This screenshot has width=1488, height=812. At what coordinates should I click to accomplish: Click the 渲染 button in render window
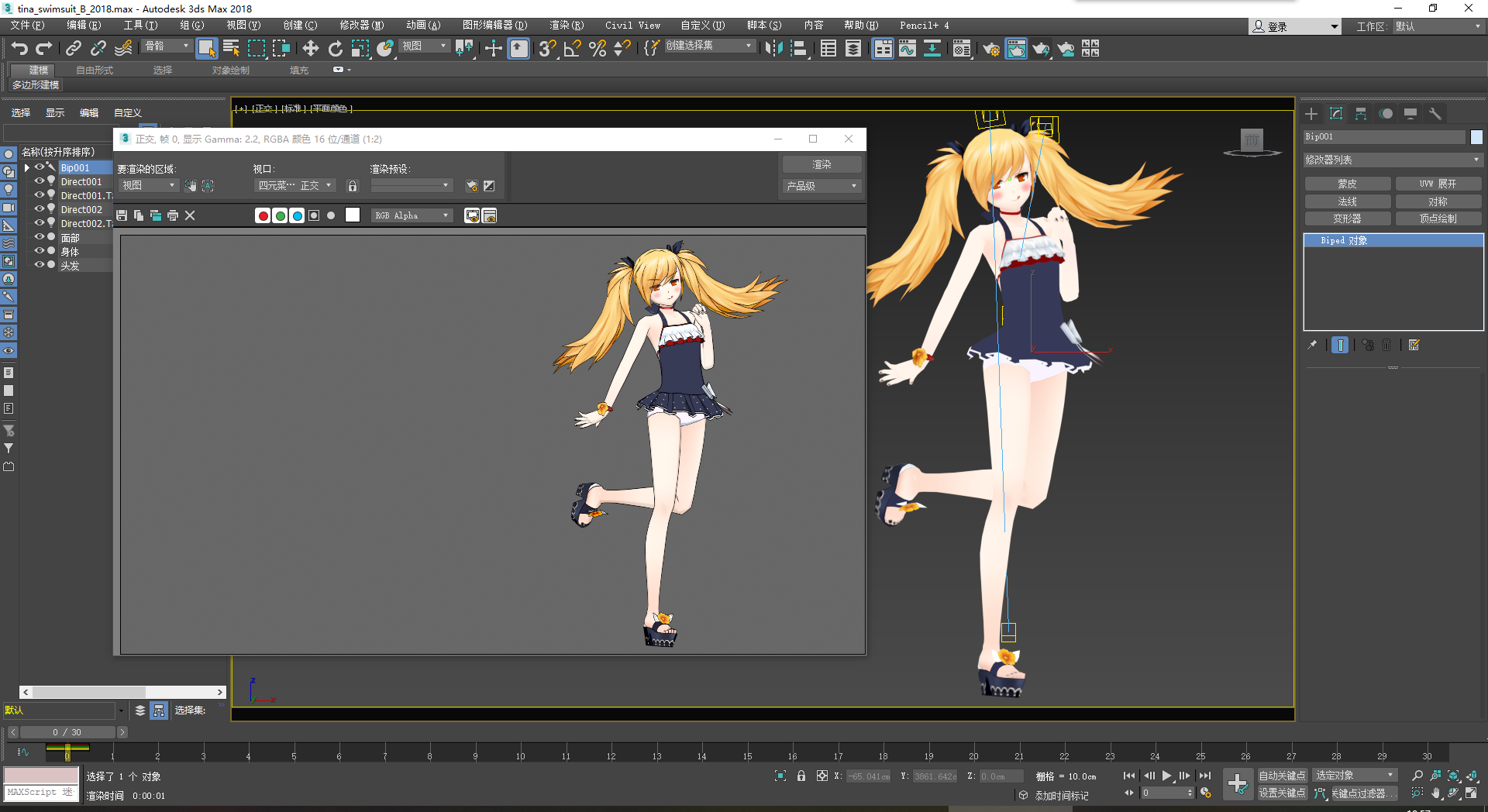821,164
